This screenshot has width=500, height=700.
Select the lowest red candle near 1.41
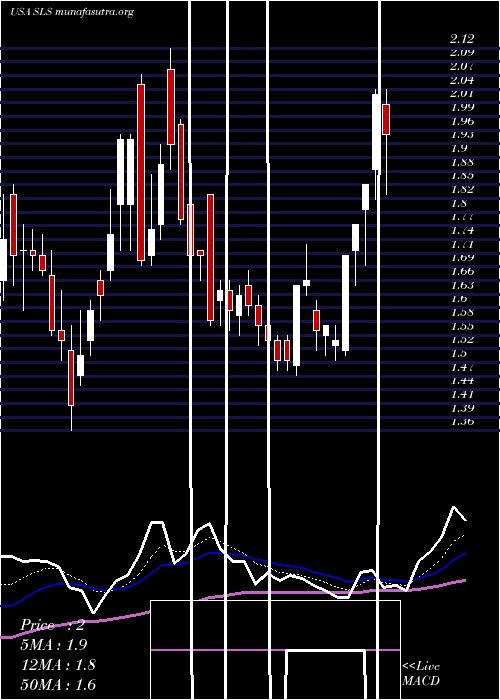click(x=71, y=378)
